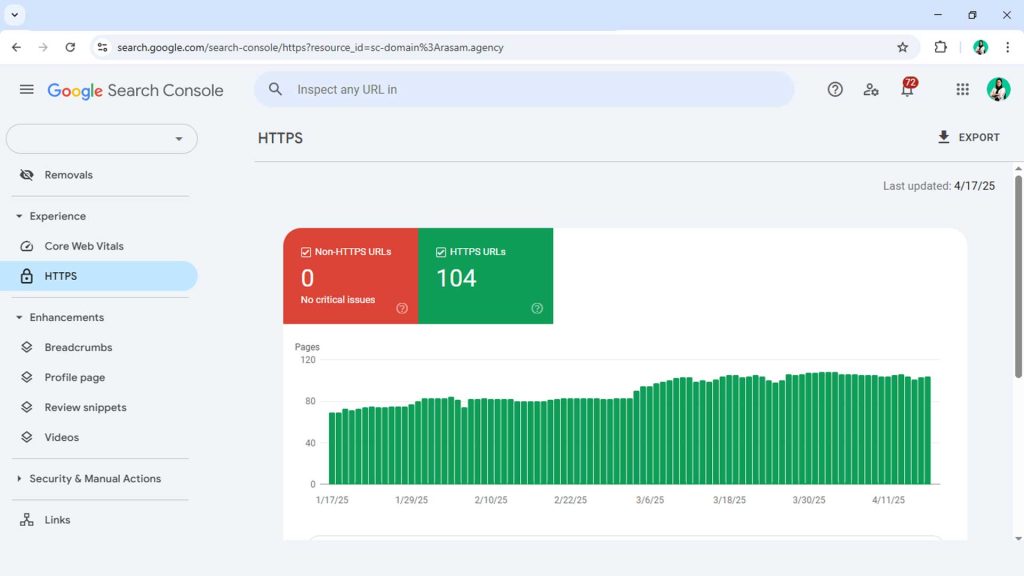Screen dimensions: 1024x576
Task: View site information icon in address bar
Action: click(x=103, y=47)
